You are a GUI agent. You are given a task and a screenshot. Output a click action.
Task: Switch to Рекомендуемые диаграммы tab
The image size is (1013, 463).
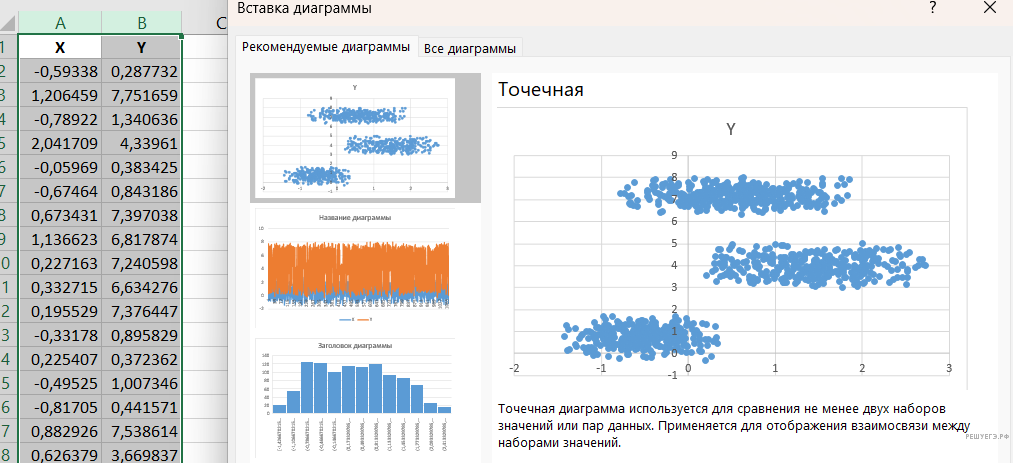pyautogui.click(x=326, y=48)
